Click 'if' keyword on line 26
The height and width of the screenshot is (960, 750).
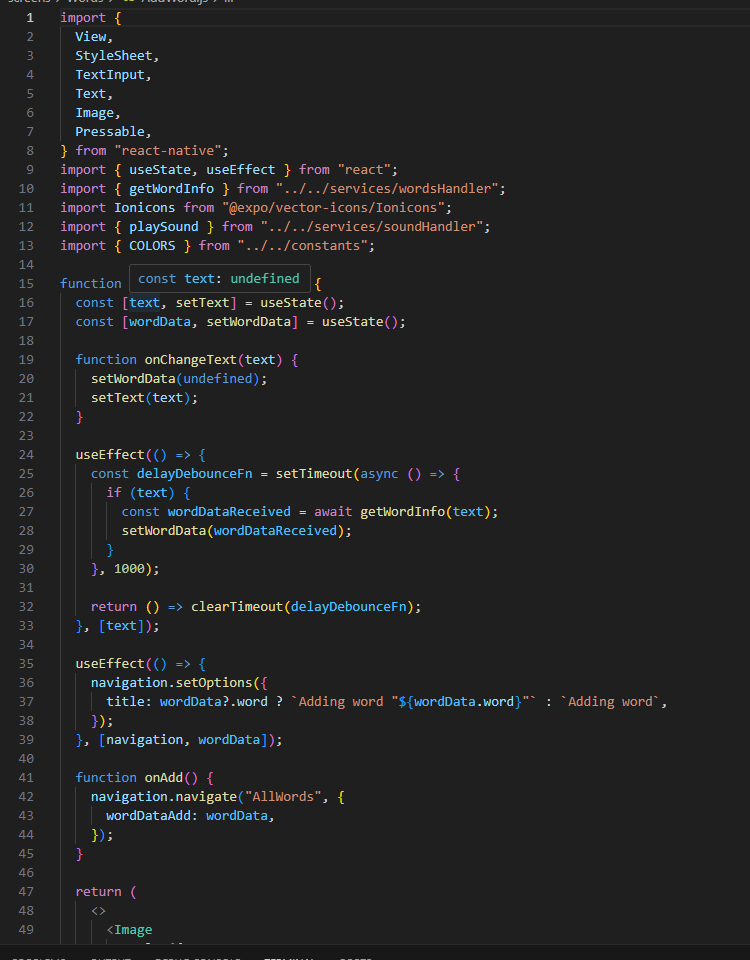tap(113, 492)
